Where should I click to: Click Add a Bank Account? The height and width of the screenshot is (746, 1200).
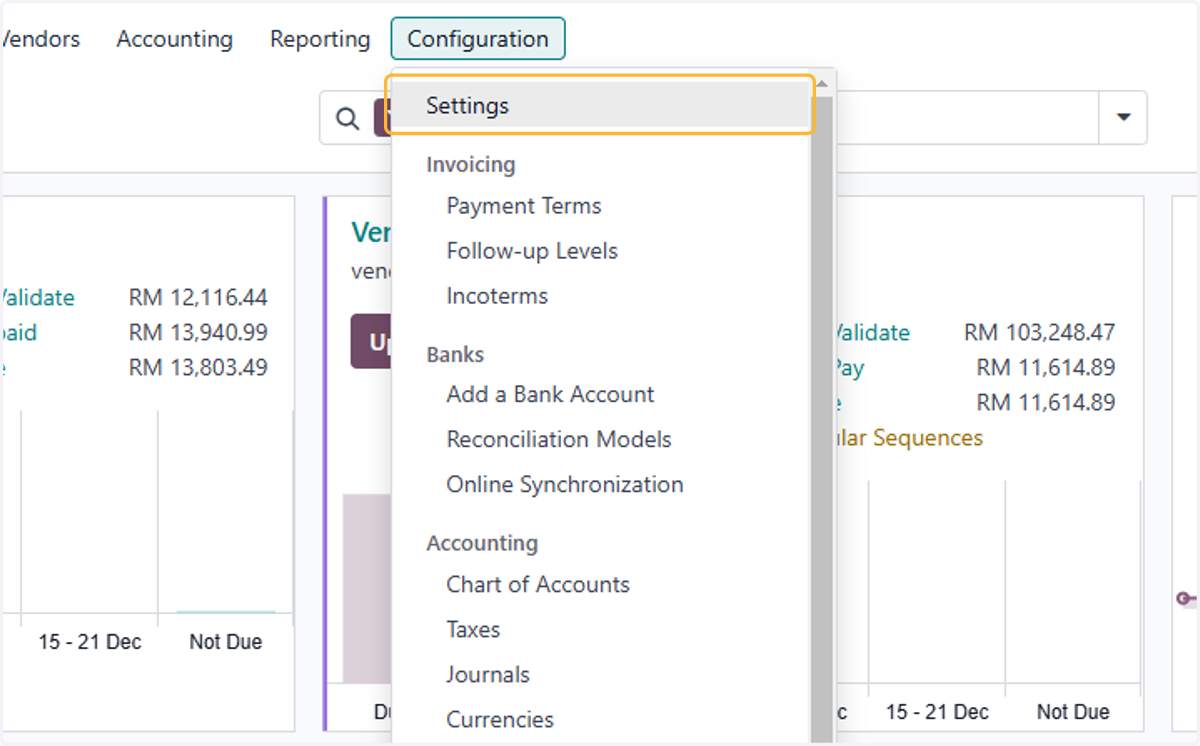(550, 394)
